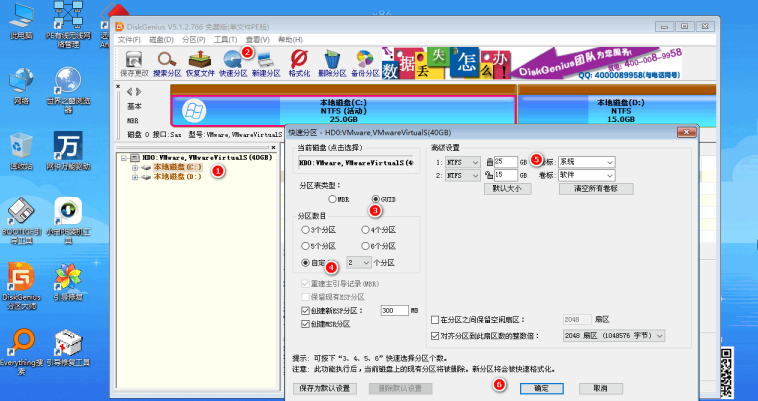The width and height of the screenshot is (758, 401).
Task: Click the 默认大小 button
Action: pyautogui.click(x=508, y=189)
